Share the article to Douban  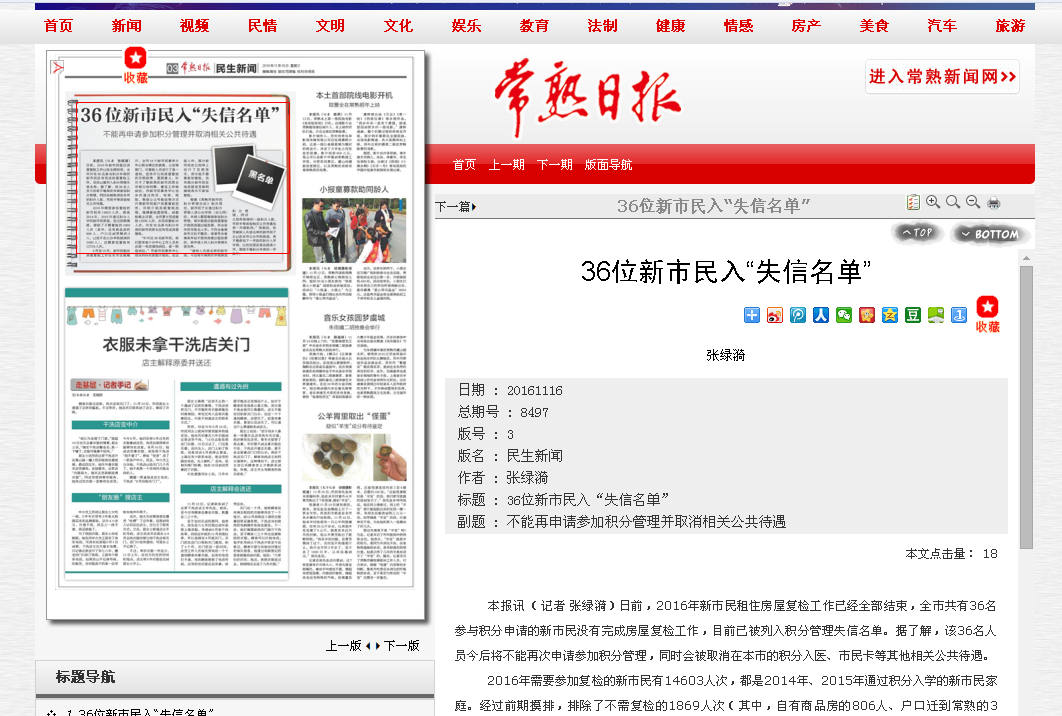[x=913, y=315]
